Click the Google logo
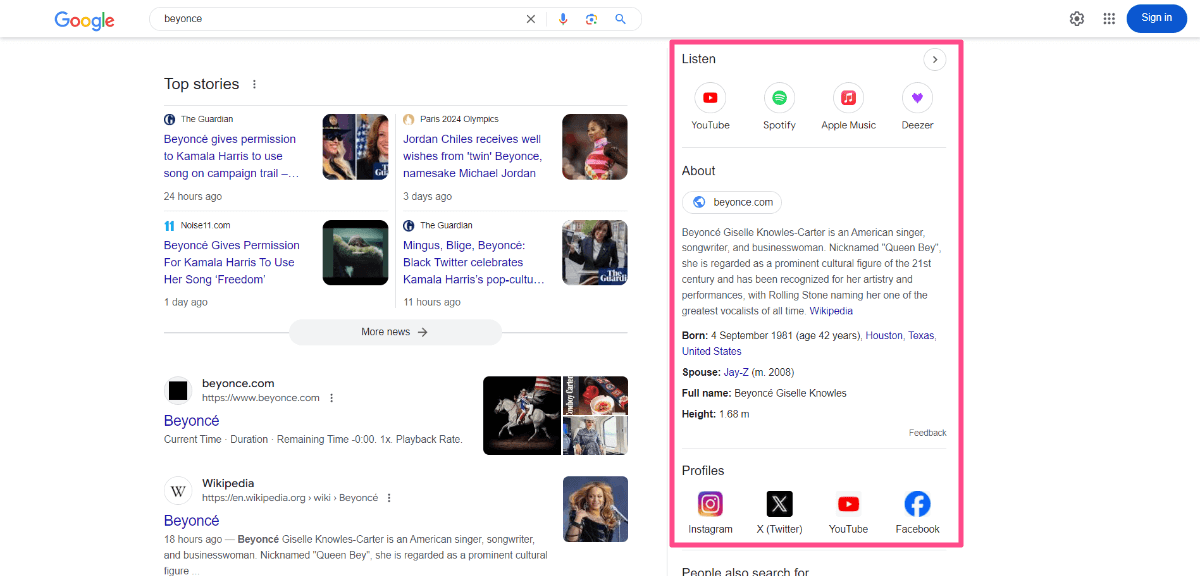The width and height of the screenshot is (1200, 576). [x=84, y=19]
